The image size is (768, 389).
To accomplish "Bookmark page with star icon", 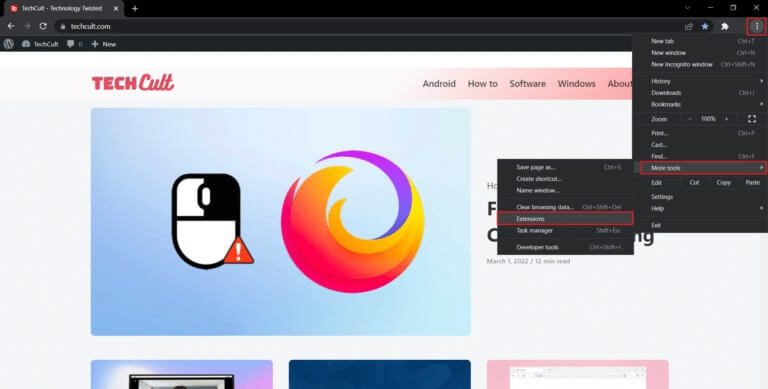I will pos(705,26).
